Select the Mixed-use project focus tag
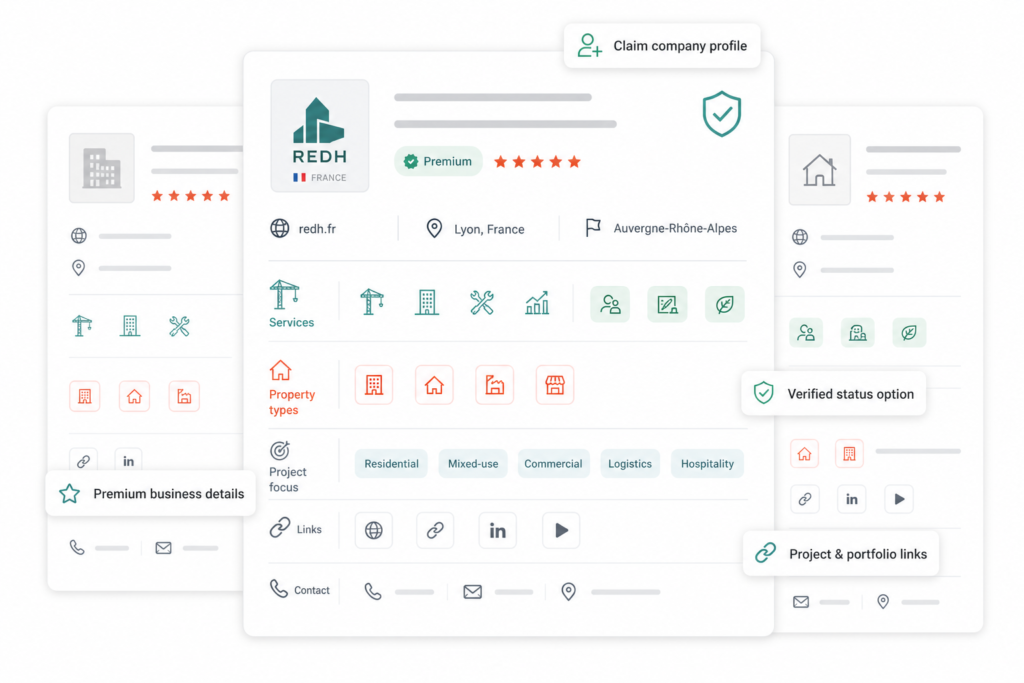Viewport: 1024px width, 683px height. 473,464
